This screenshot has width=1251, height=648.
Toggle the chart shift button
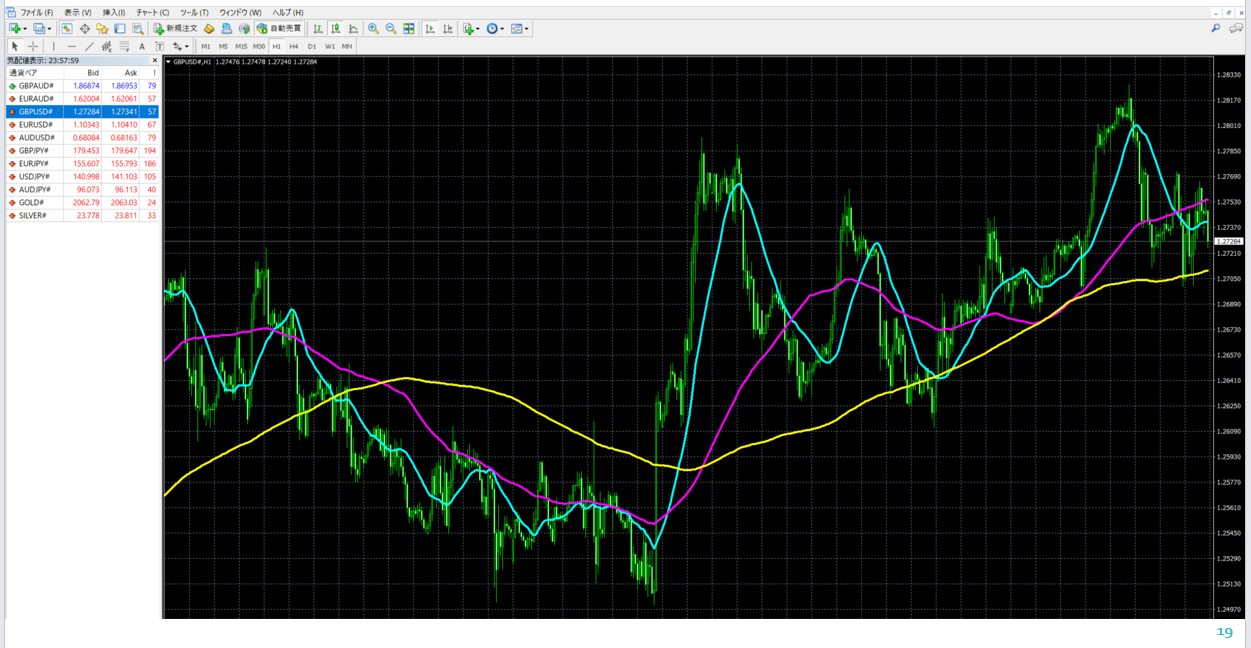tap(447, 29)
